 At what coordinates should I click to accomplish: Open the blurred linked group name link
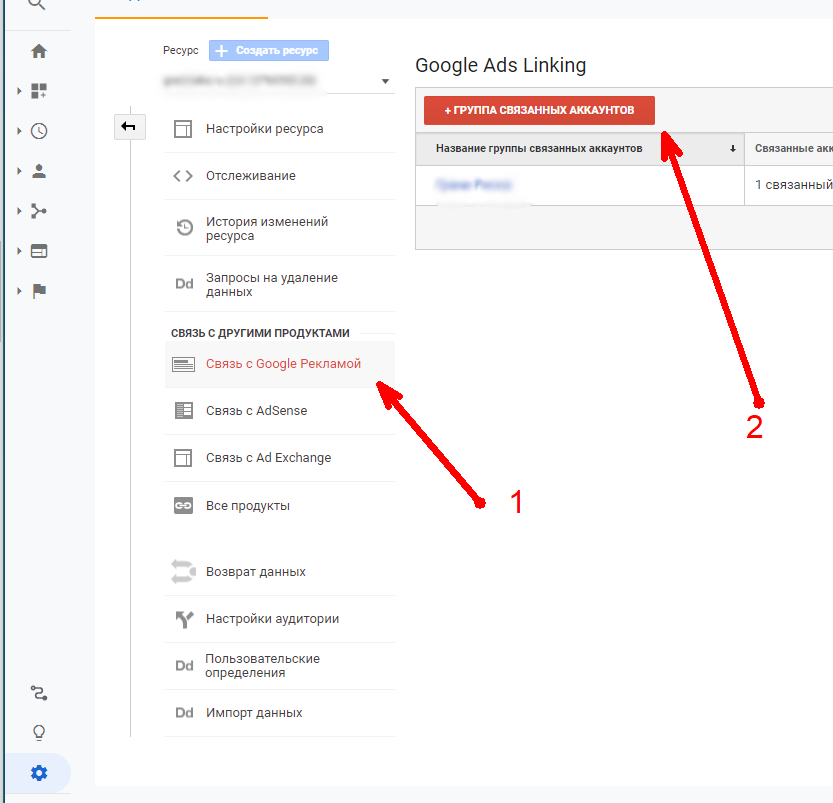click(473, 185)
